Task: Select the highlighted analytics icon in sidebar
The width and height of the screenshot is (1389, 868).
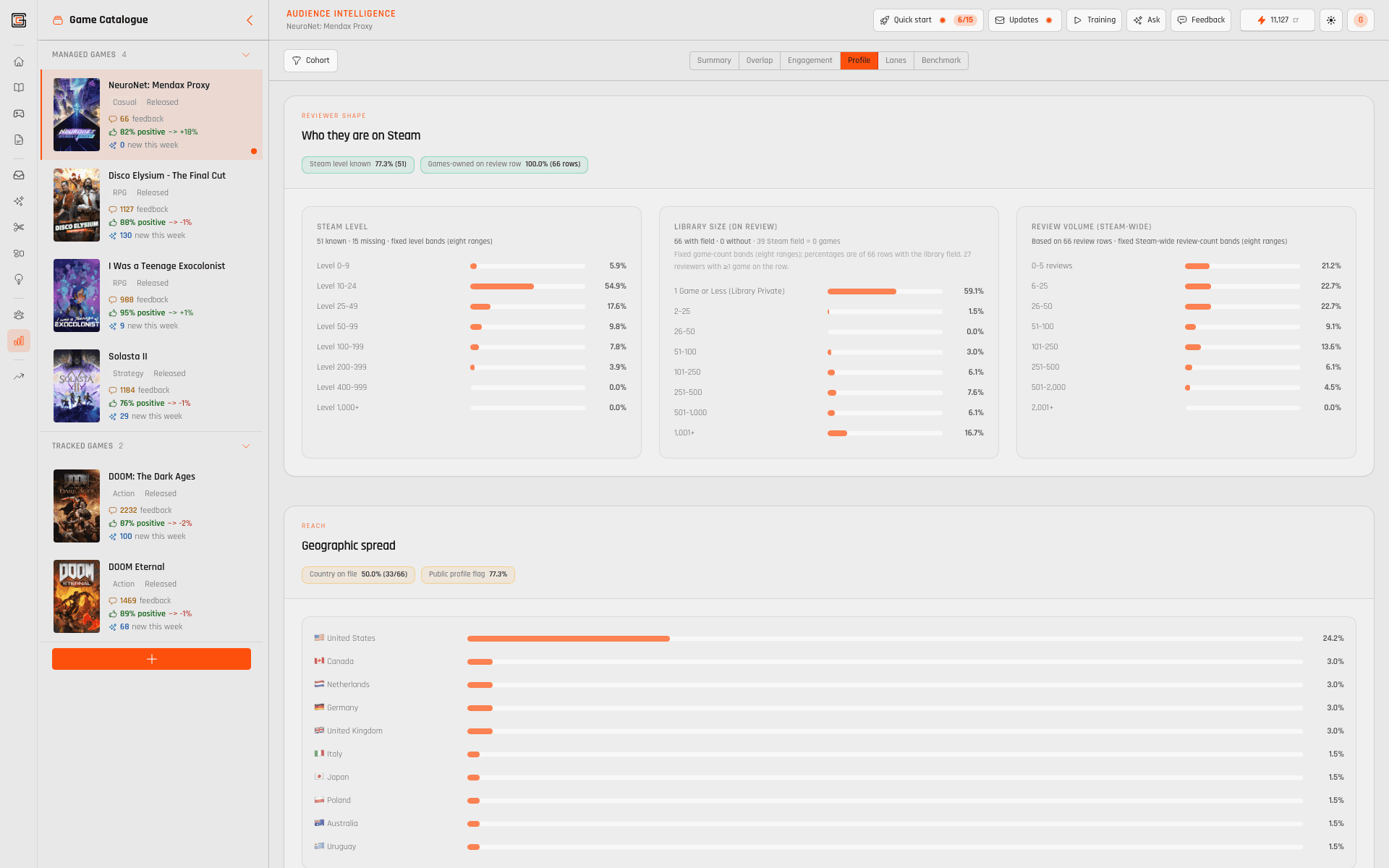Action: coord(19,341)
